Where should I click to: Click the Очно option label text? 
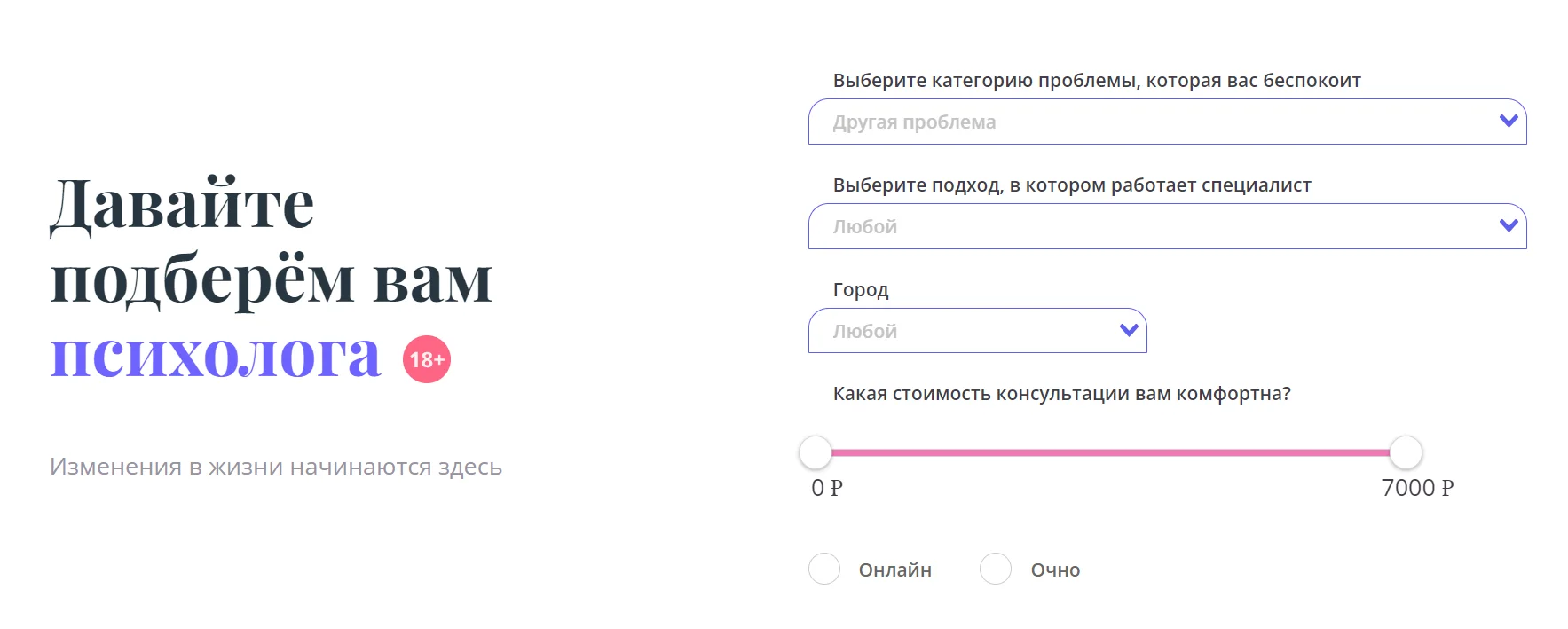(1055, 570)
